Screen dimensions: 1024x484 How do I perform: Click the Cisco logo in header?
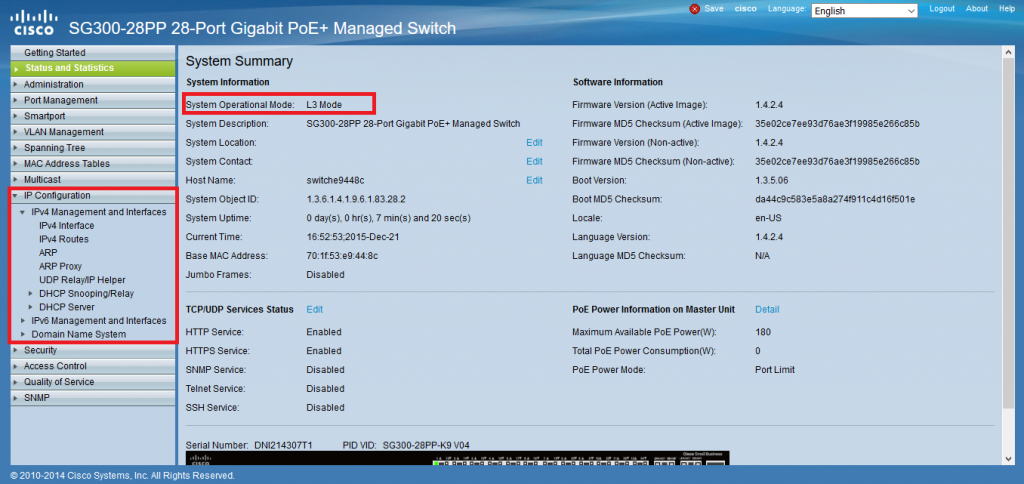[x=35, y=23]
